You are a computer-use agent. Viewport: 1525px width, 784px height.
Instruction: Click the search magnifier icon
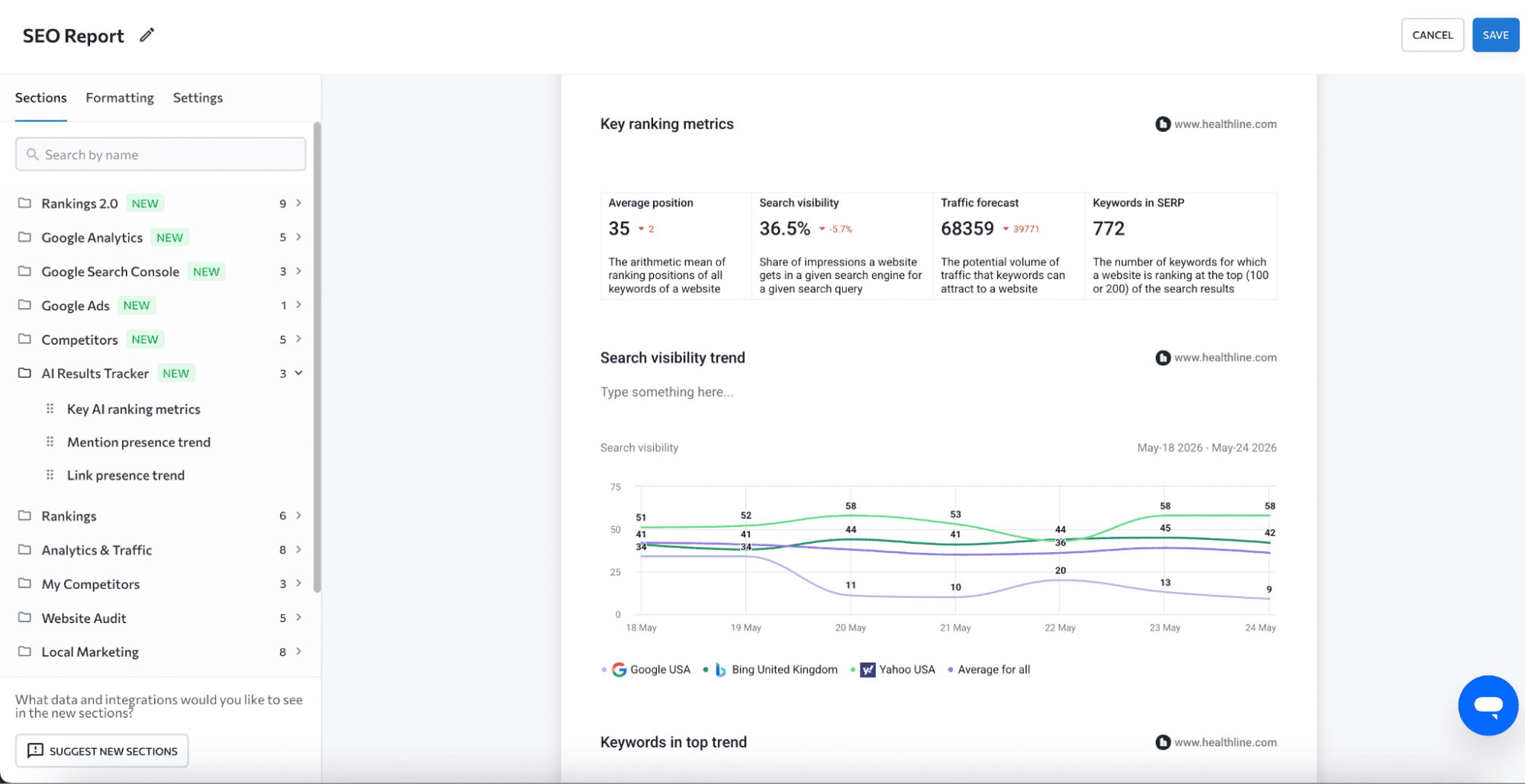tap(32, 154)
